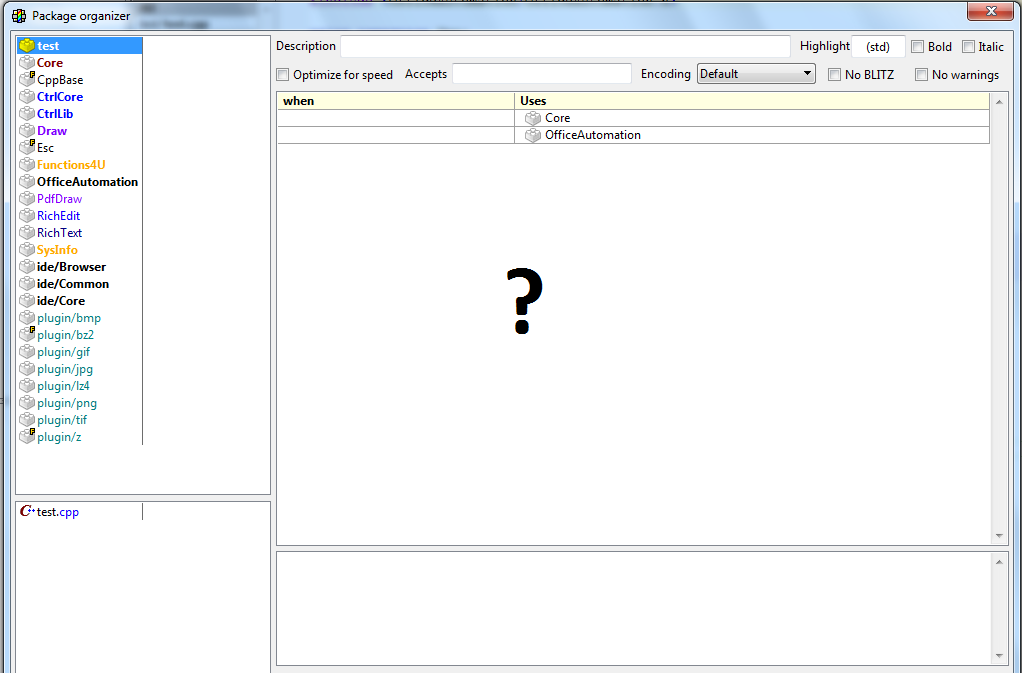Tick the No warnings checkbox
The height and width of the screenshot is (673, 1022).
pos(922,75)
